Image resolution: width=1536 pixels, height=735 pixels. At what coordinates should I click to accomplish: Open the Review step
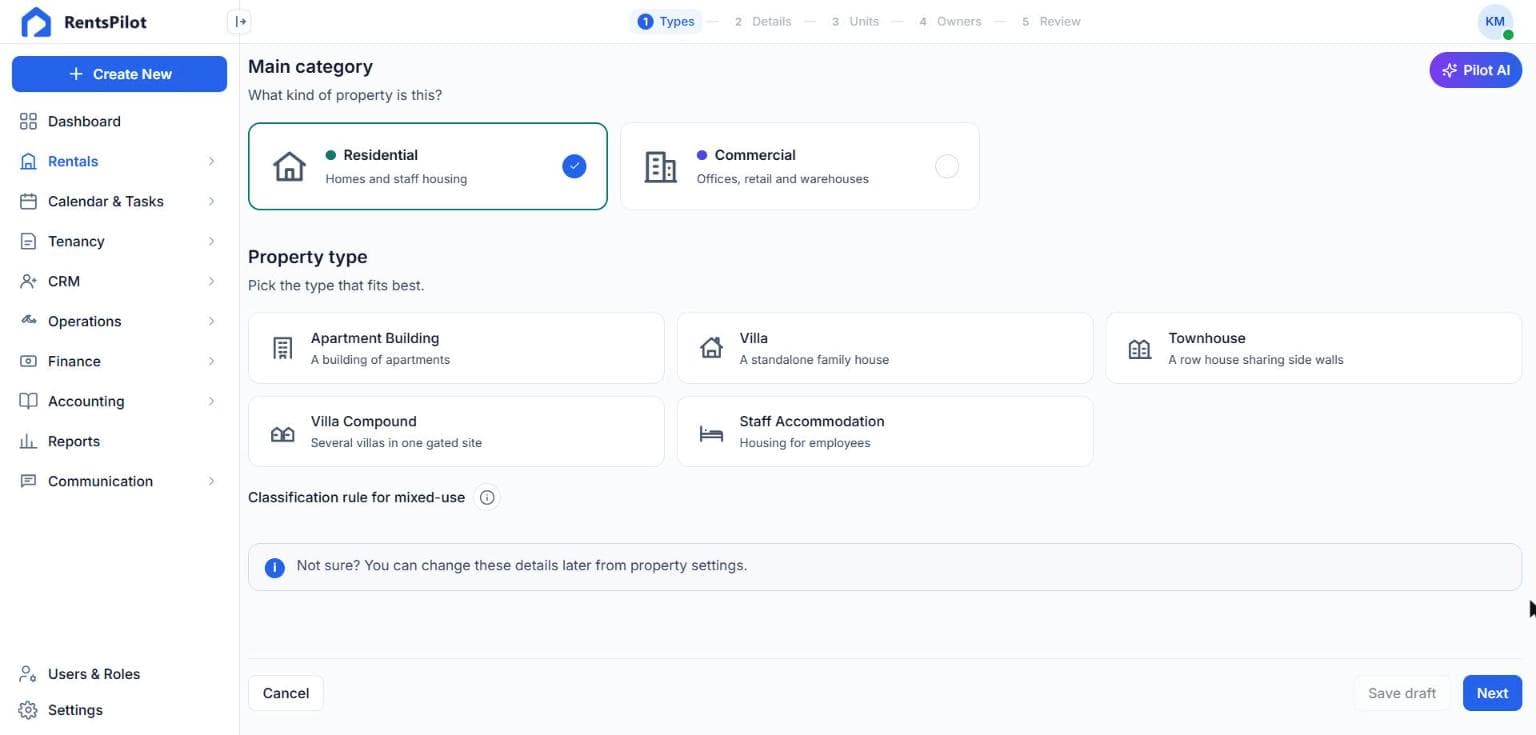coord(1051,21)
